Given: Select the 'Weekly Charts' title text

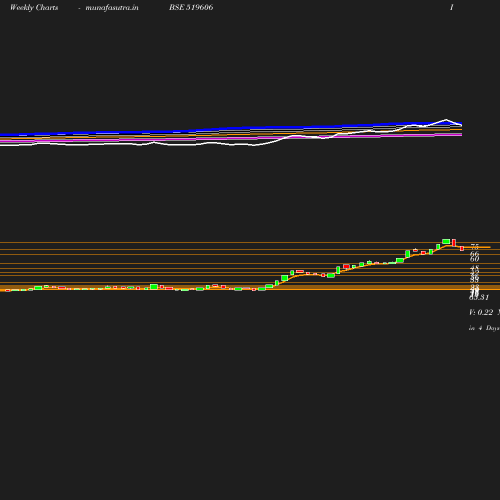Looking at the screenshot, I should click(x=34, y=8).
